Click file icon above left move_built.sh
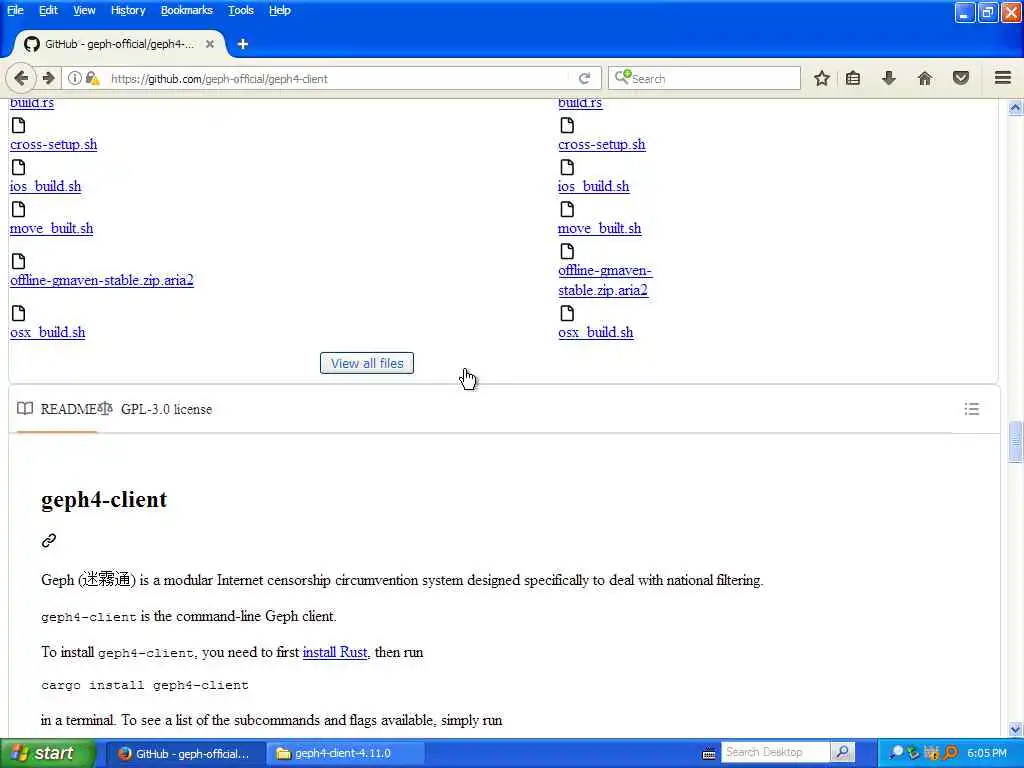The image size is (1024, 768). tap(18, 209)
